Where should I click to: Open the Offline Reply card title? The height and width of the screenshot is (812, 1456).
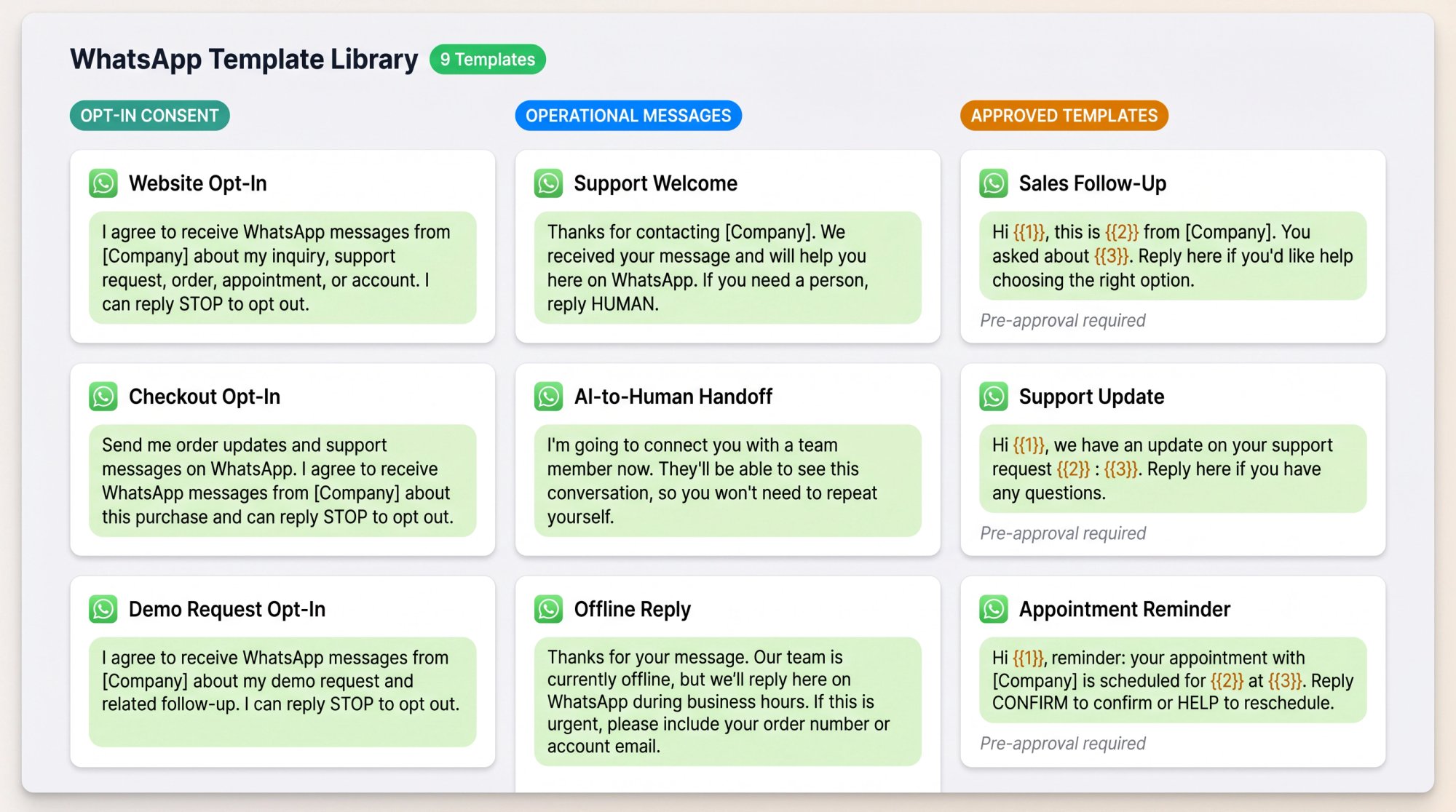coord(633,609)
